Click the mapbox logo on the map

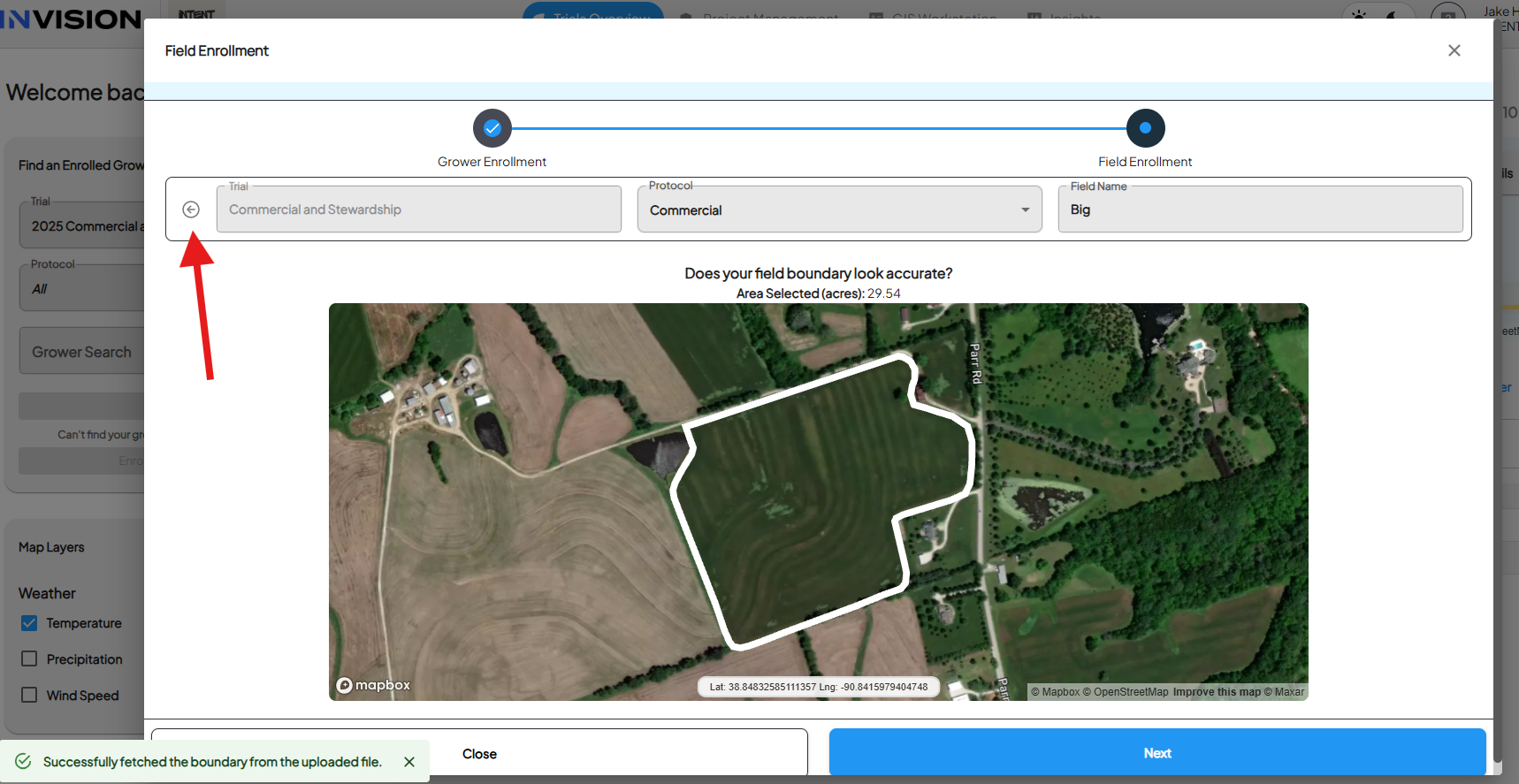(373, 685)
